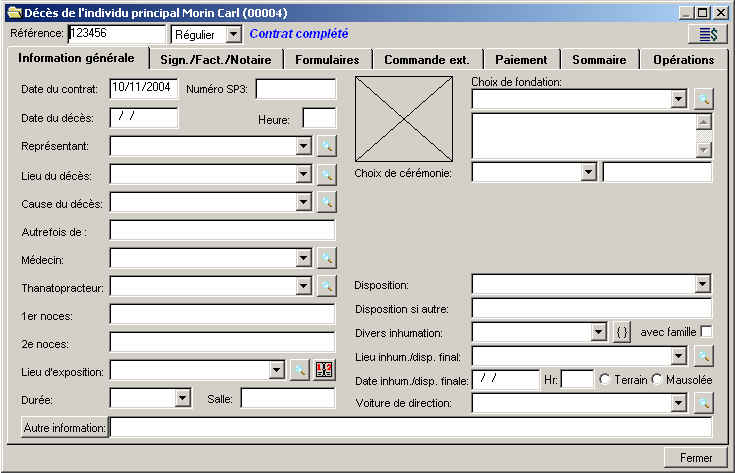
Task: Click the Autre information button
Action: [x=65, y=428]
